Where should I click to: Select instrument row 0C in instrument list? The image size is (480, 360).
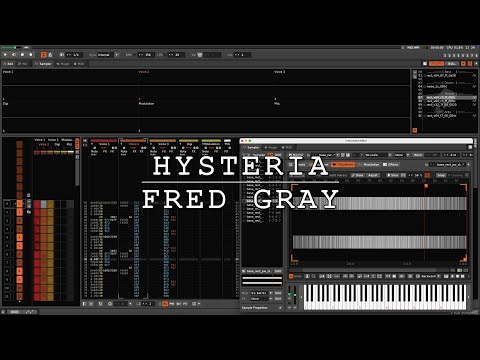[x=447, y=116]
